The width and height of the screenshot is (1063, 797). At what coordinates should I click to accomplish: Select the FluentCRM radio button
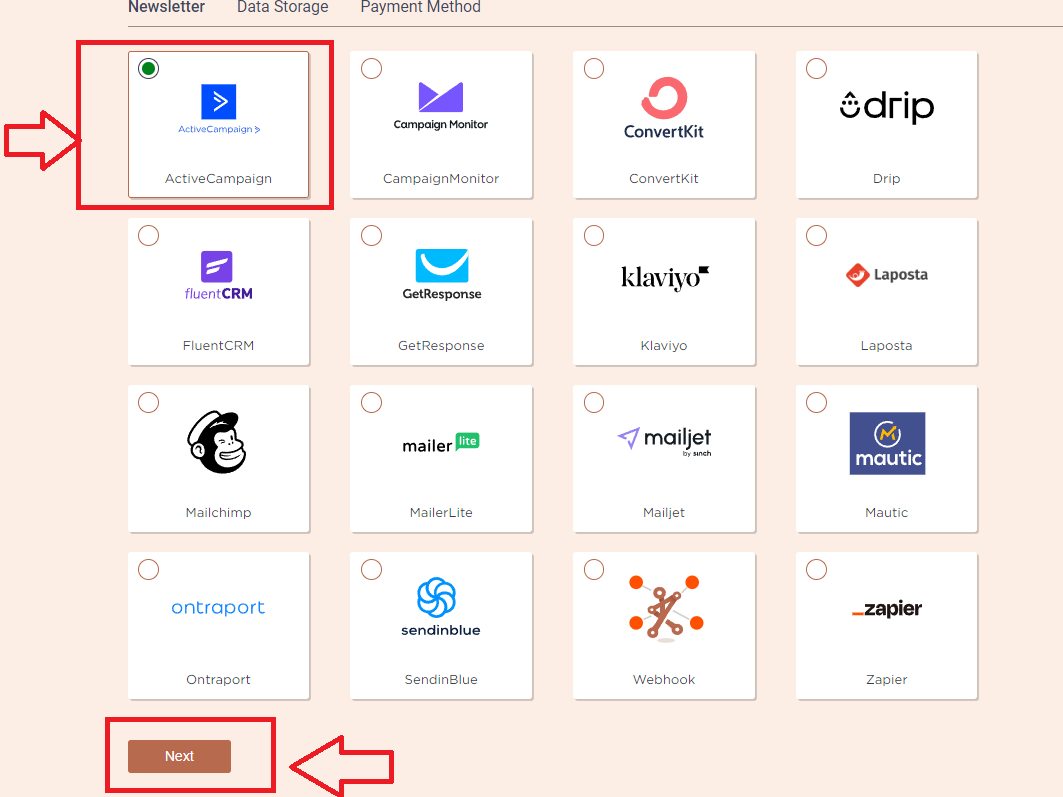point(148,236)
